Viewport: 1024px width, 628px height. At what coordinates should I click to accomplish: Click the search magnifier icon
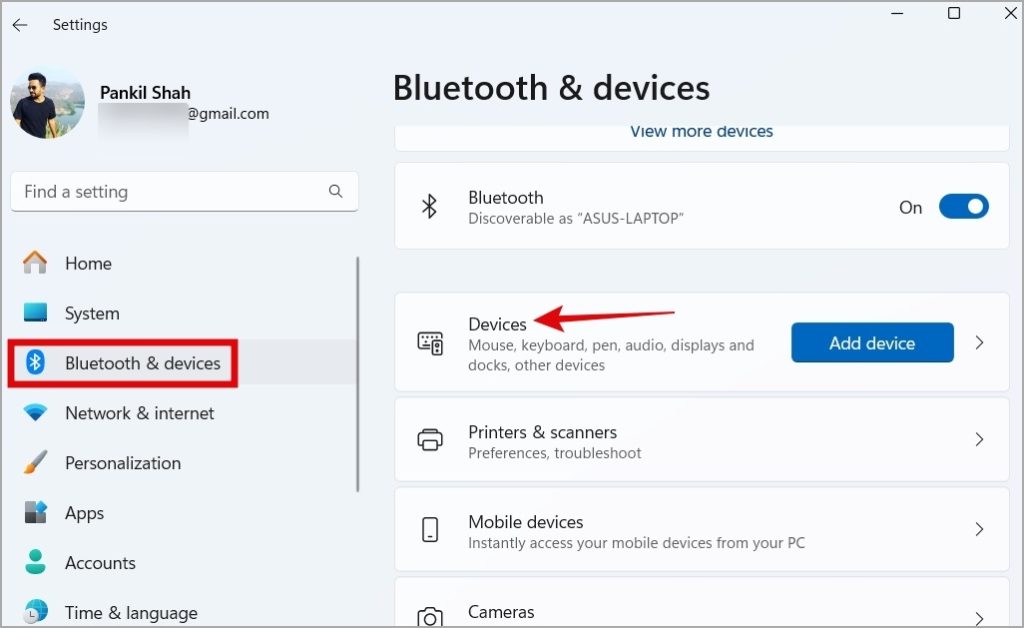(336, 191)
